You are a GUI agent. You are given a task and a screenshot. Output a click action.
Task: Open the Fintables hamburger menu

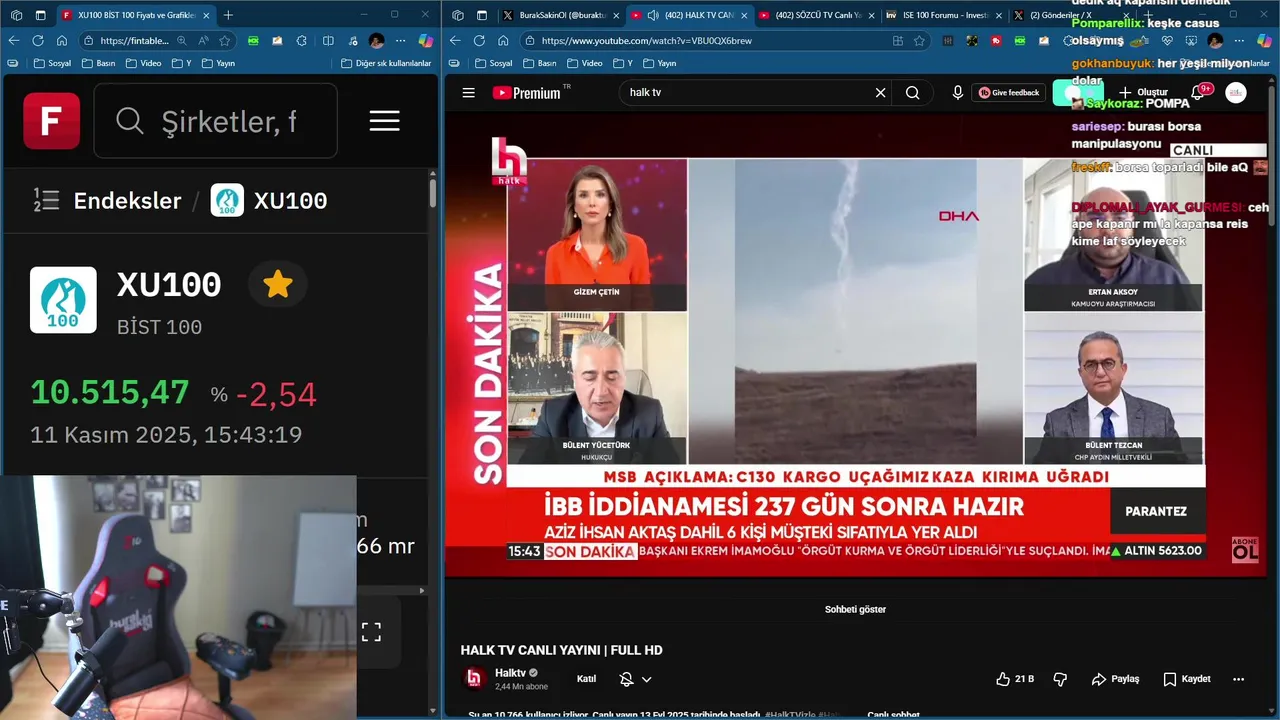[x=384, y=121]
